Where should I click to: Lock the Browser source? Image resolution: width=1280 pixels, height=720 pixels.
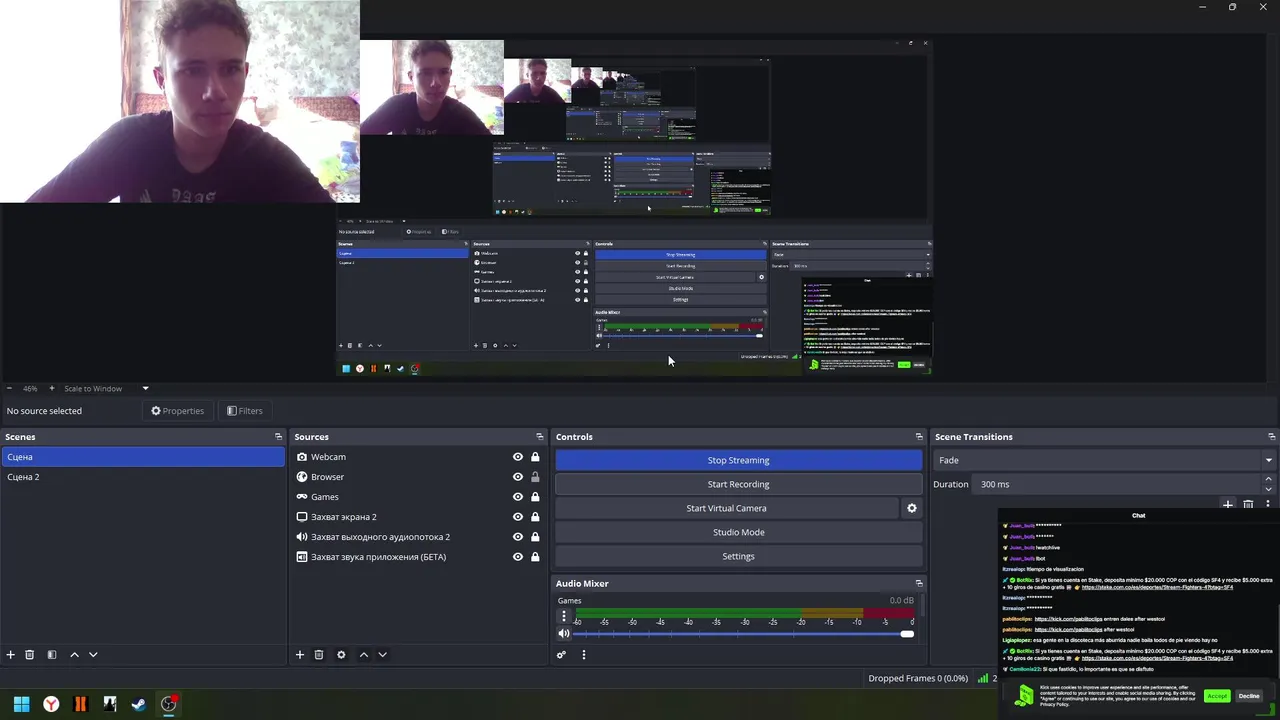coord(535,477)
